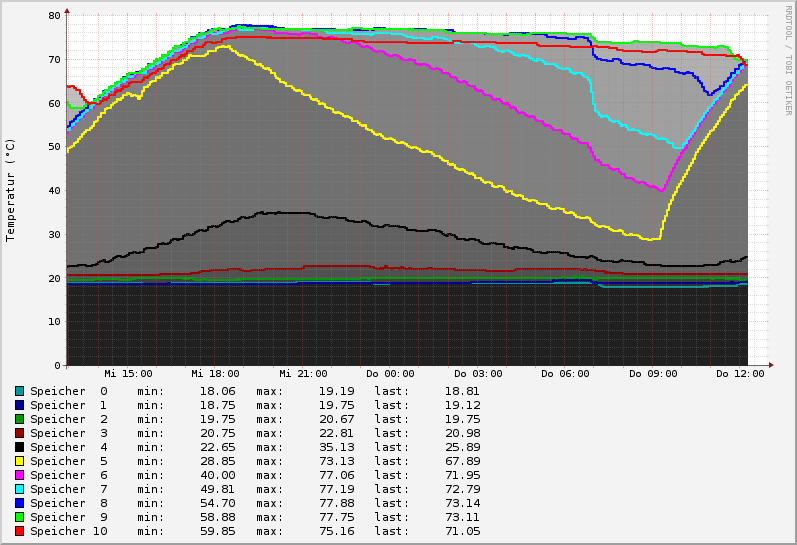Image resolution: width=797 pixels, height=545 pixels.
Task: Select the red Speicher 10 legend swatch
Action: (x=19, y=531)
